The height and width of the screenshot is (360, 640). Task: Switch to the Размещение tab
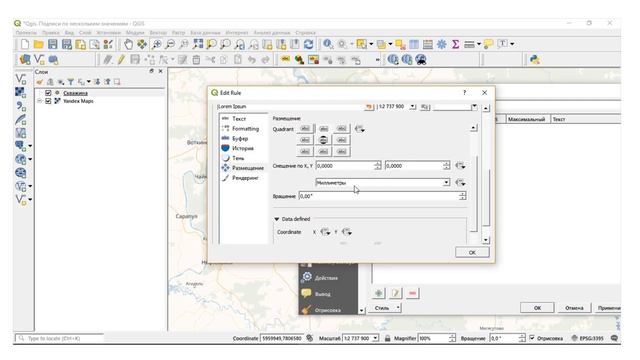tap(248, 168)
